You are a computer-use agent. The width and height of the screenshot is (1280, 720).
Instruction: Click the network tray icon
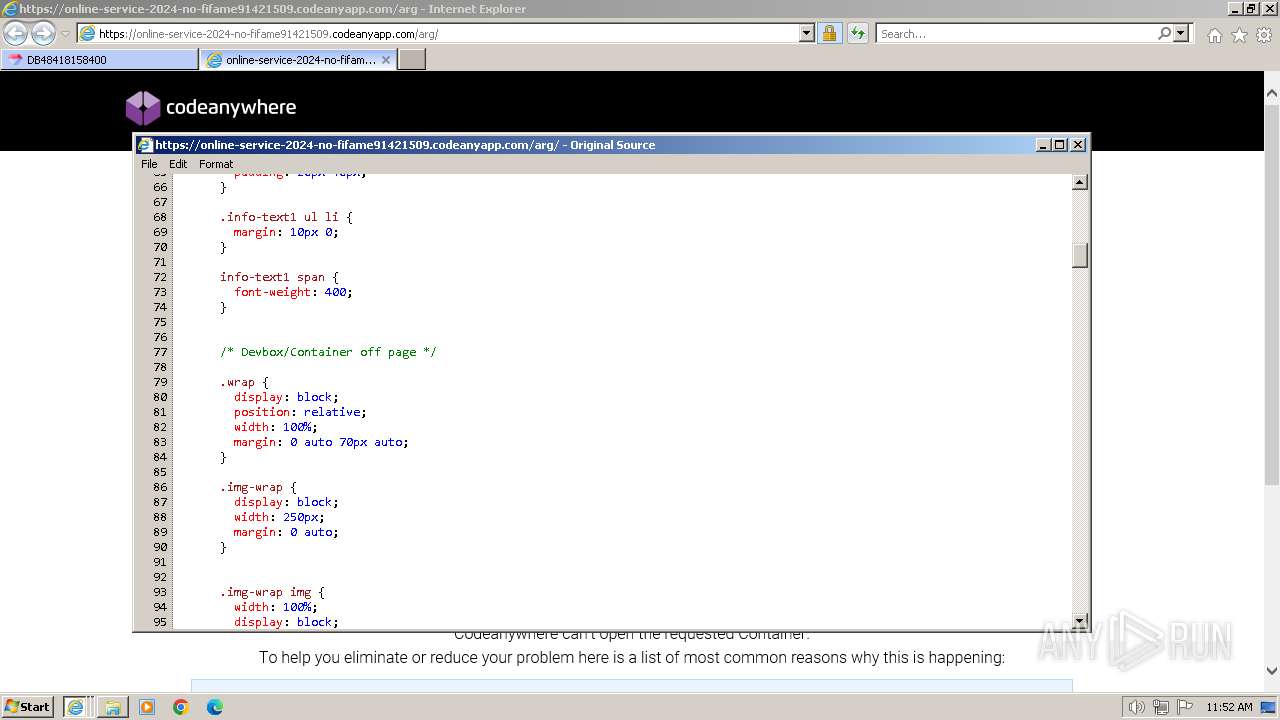pos(1161,707)
